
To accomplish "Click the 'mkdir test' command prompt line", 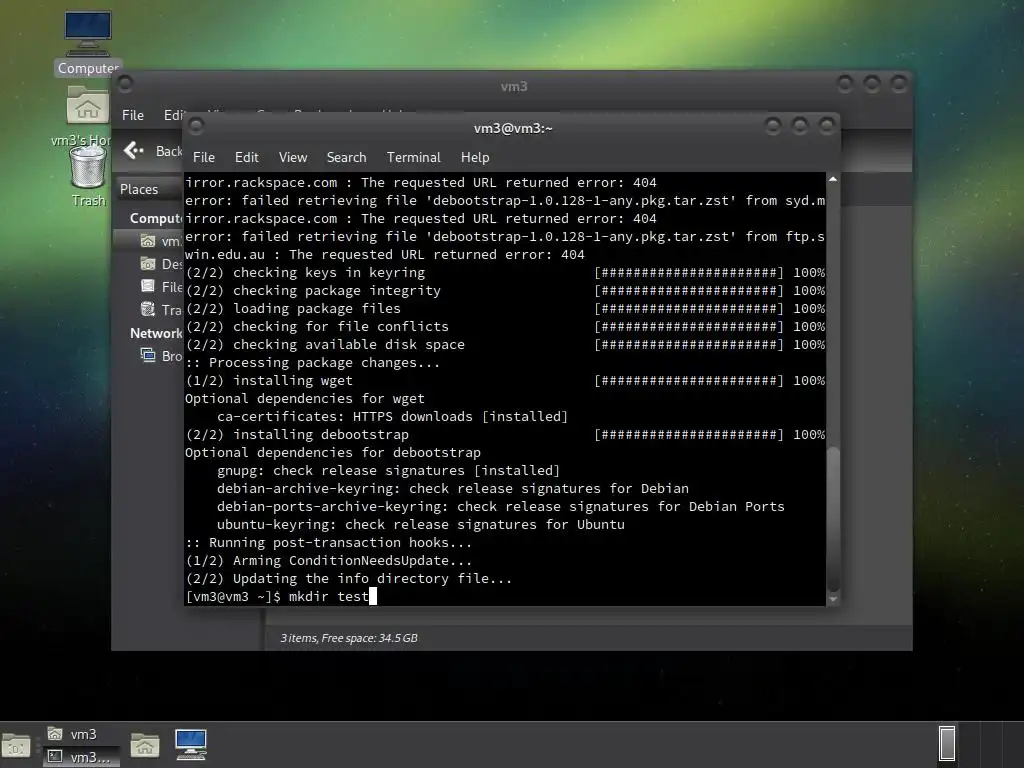I will pos(281,596).
